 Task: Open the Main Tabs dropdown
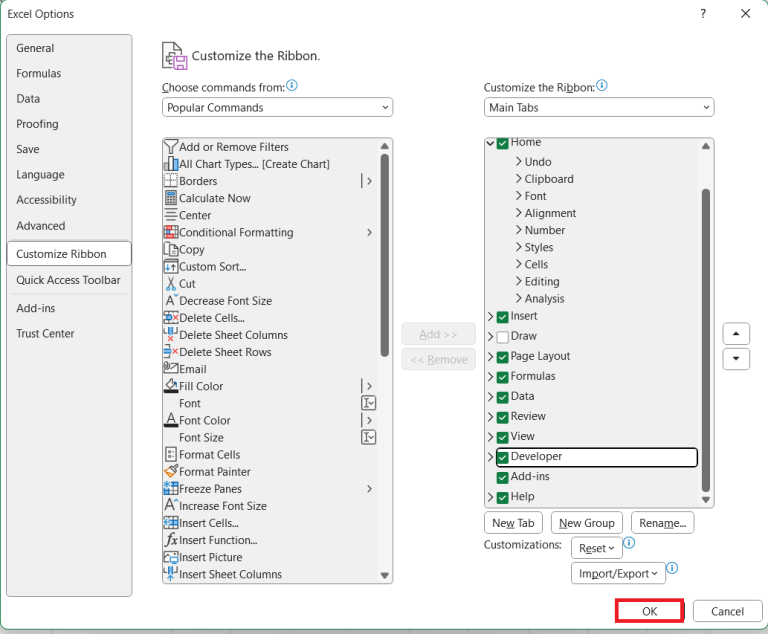click(598, 107)
